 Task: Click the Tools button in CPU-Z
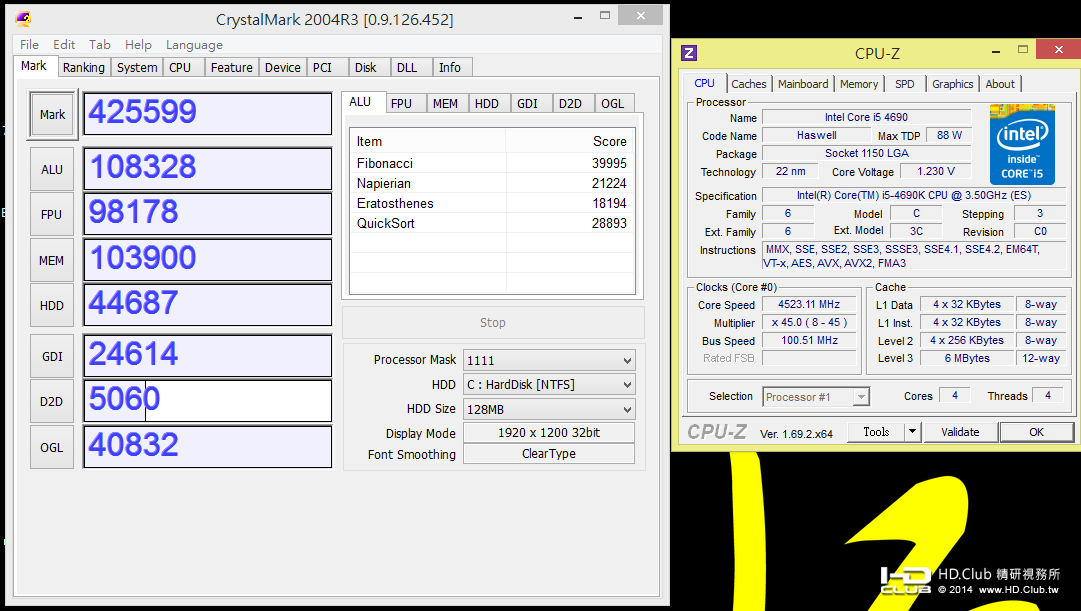(x=876, y=432)
